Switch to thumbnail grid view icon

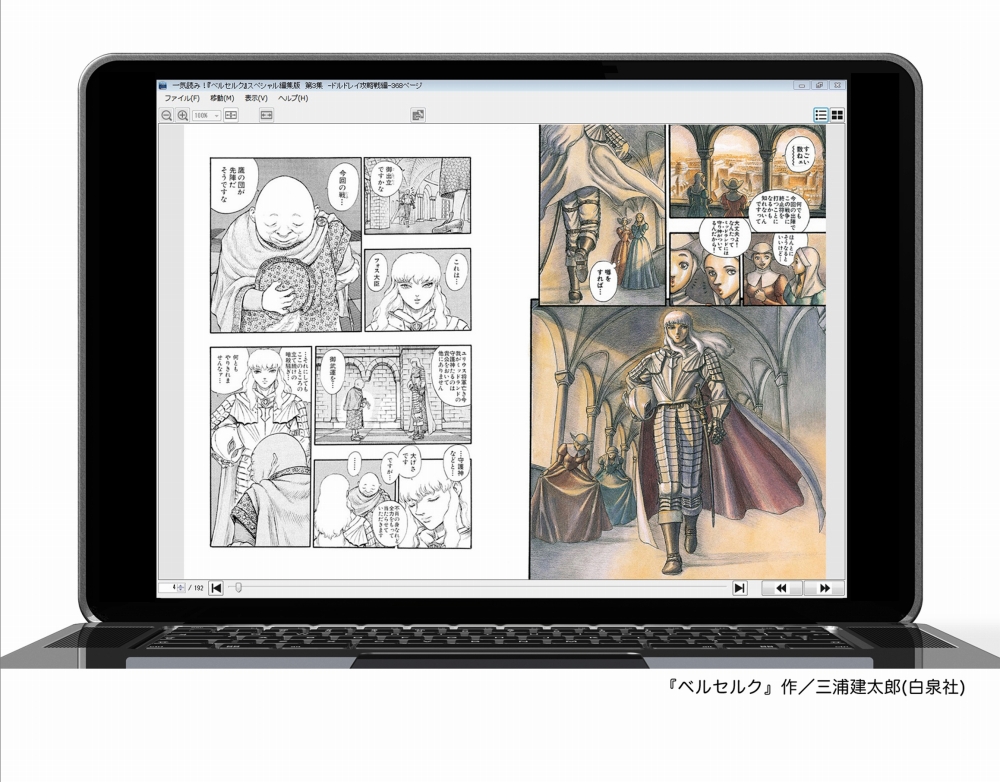click(x=837, y=115)
